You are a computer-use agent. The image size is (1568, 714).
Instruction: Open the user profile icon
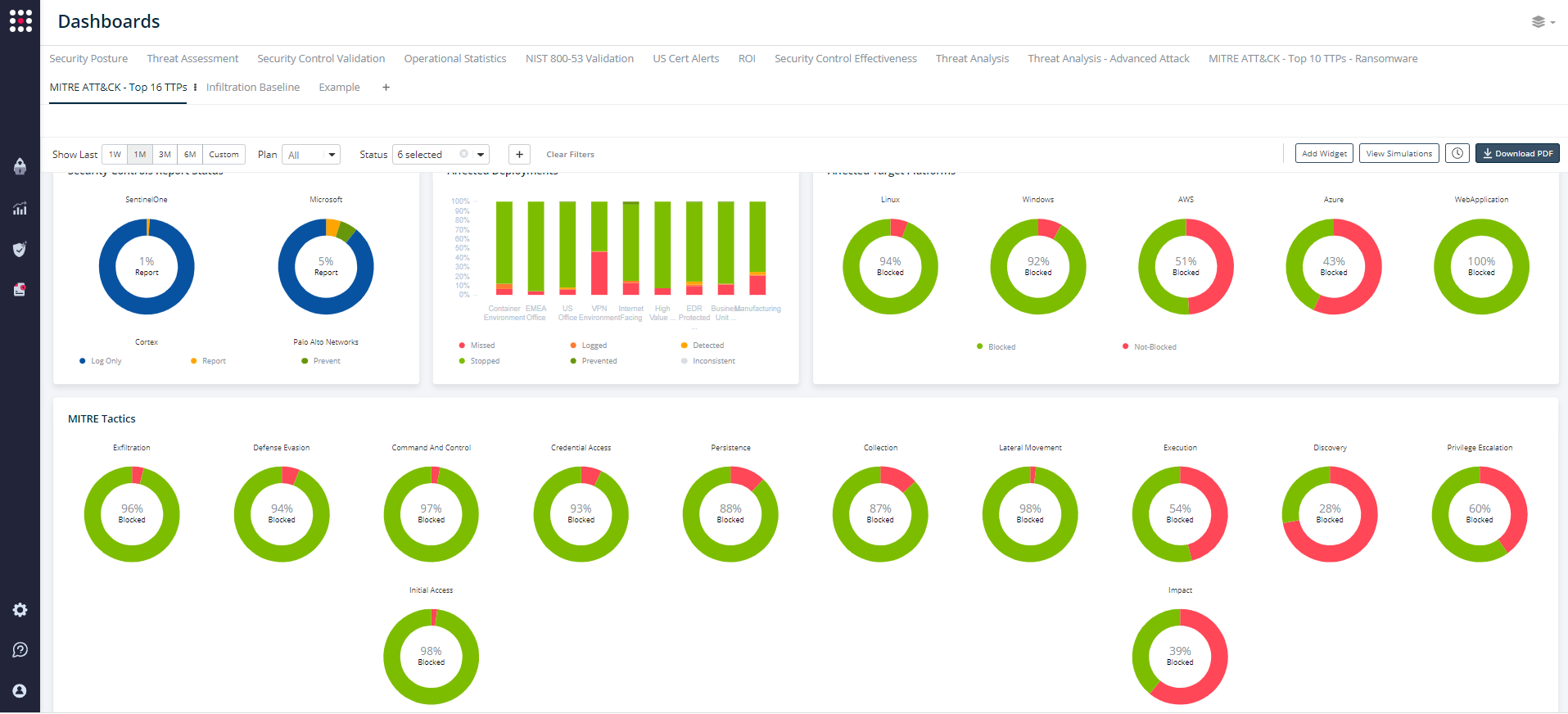tap(20, 691)
